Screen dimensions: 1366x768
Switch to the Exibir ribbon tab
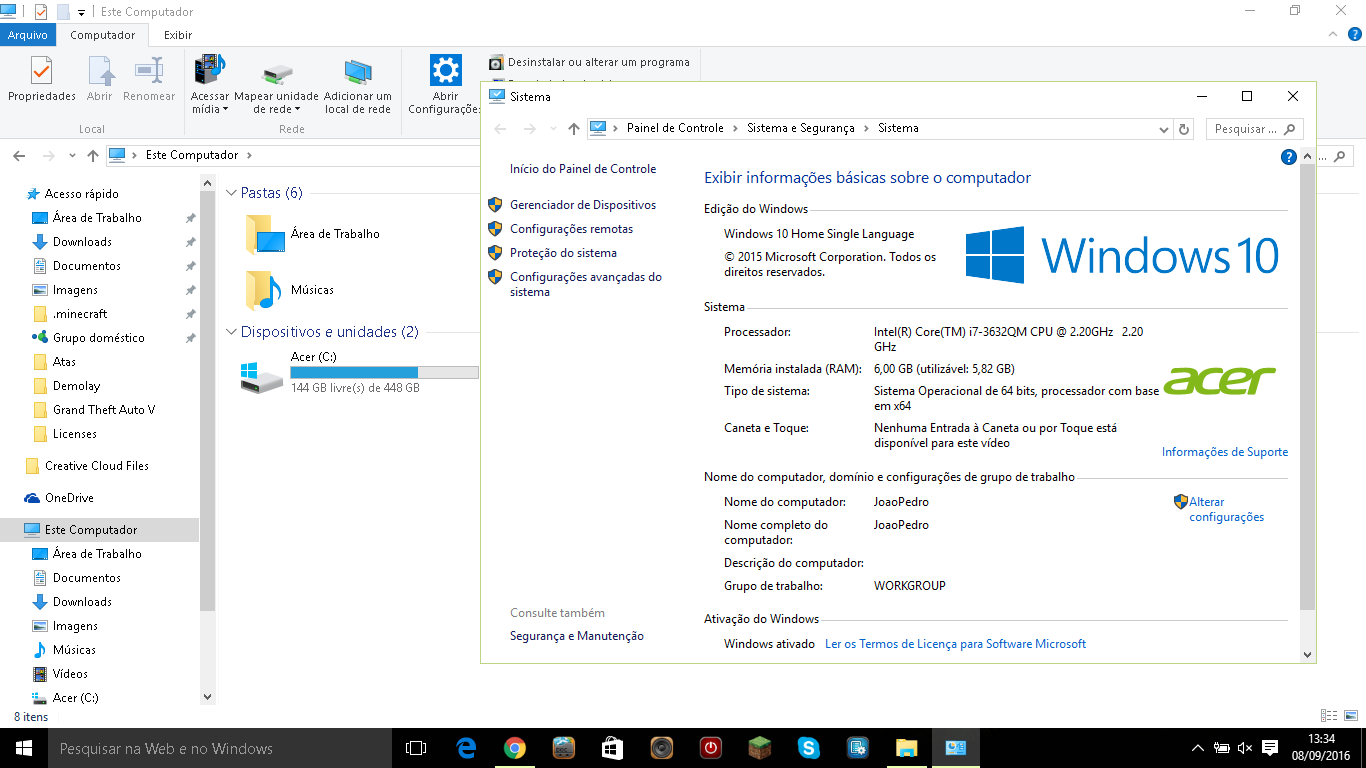[x=178, y=35]
